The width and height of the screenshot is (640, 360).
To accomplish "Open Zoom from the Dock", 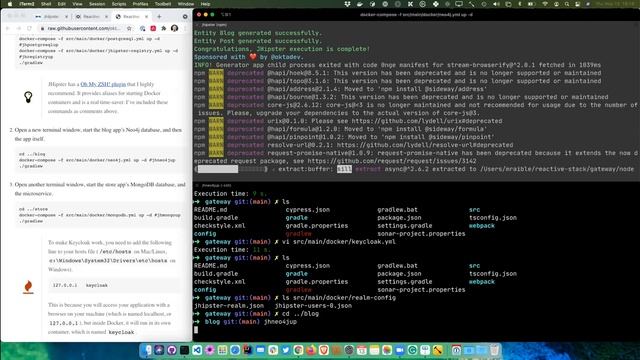I will [x=400, y=350].
